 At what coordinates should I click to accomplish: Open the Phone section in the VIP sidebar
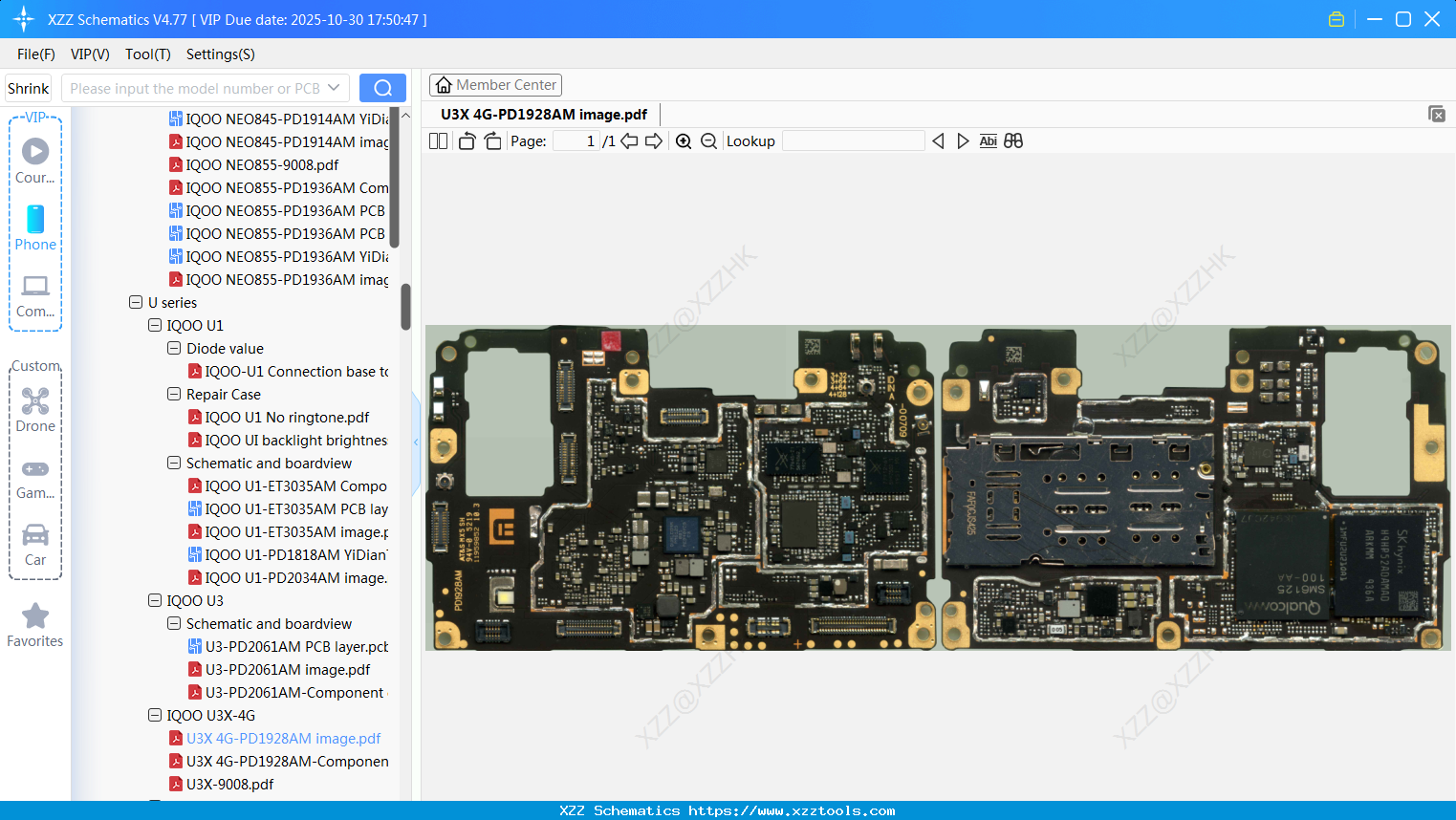click(35, 229)
